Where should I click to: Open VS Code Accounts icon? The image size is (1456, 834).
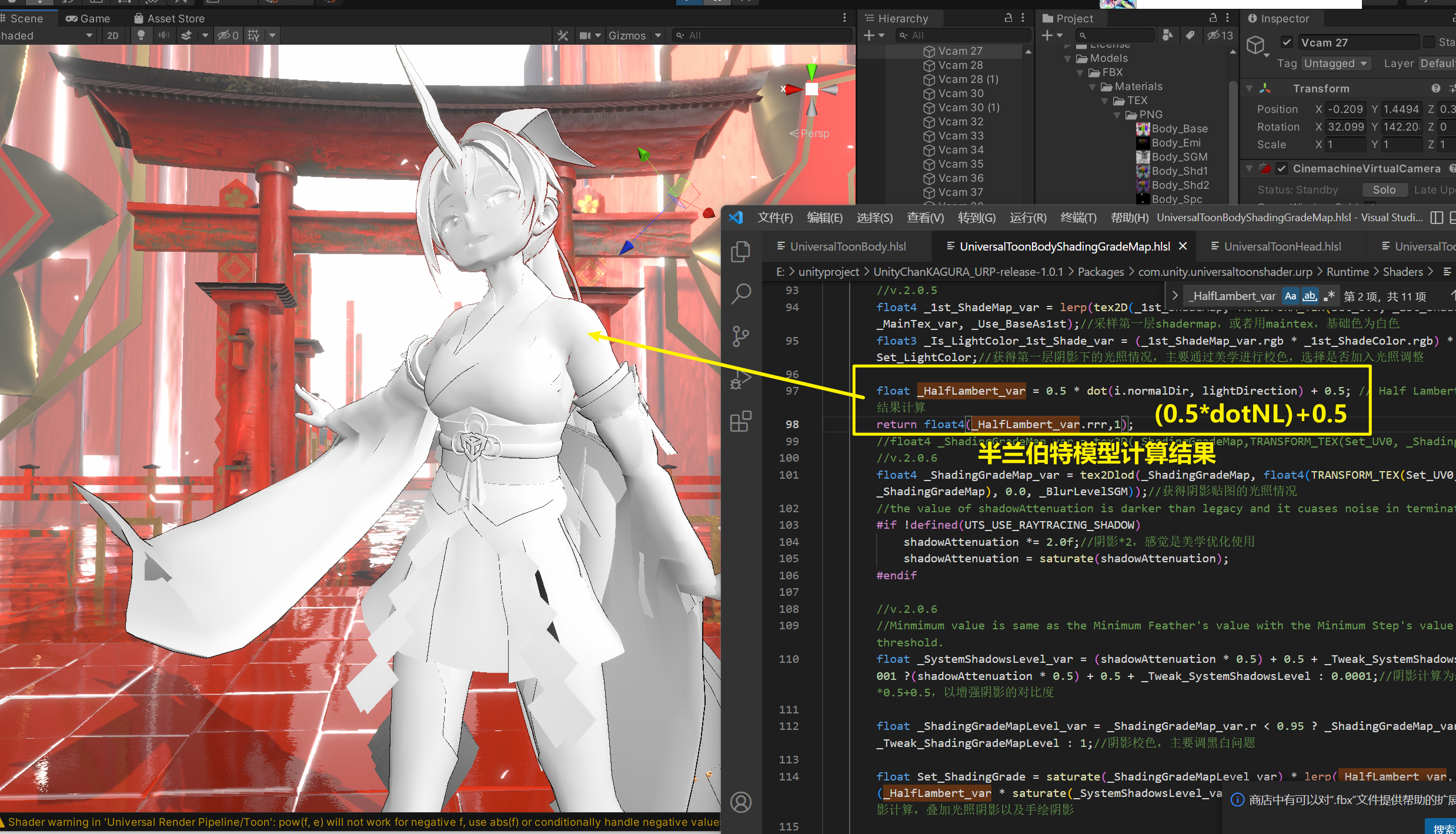pyautogui.click(x=740, y=802)
